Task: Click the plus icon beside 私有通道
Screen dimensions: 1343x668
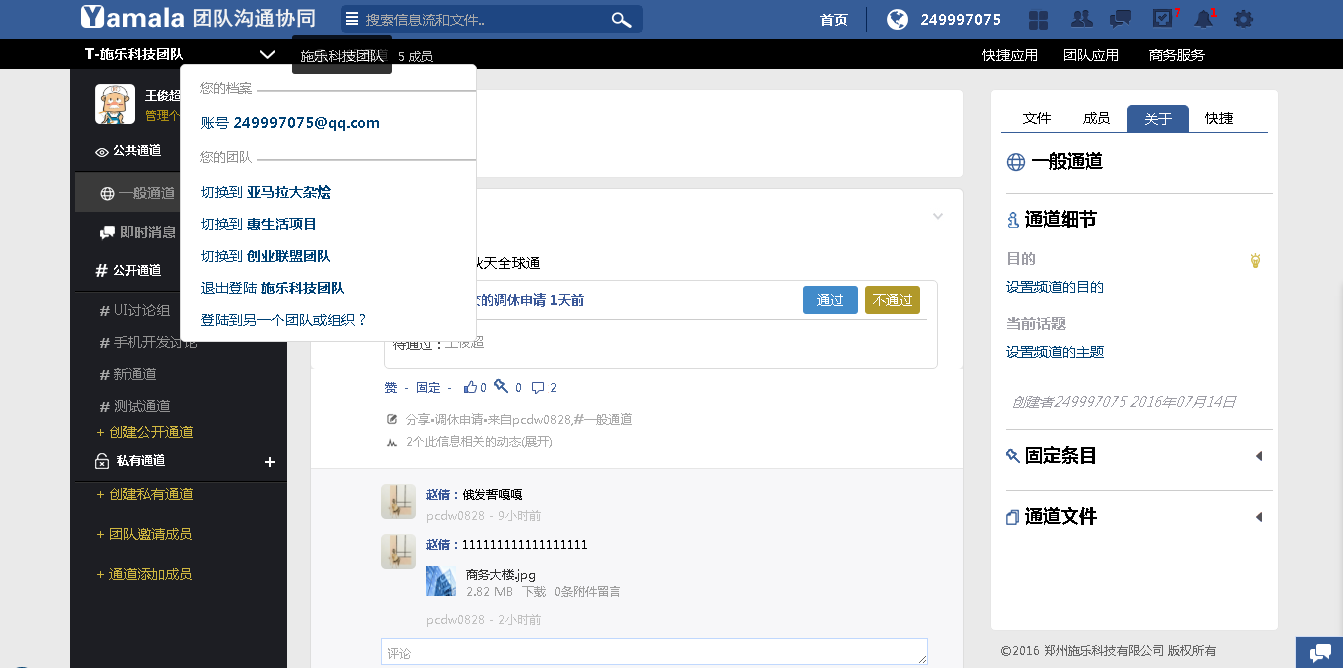Action: [269, 462]
